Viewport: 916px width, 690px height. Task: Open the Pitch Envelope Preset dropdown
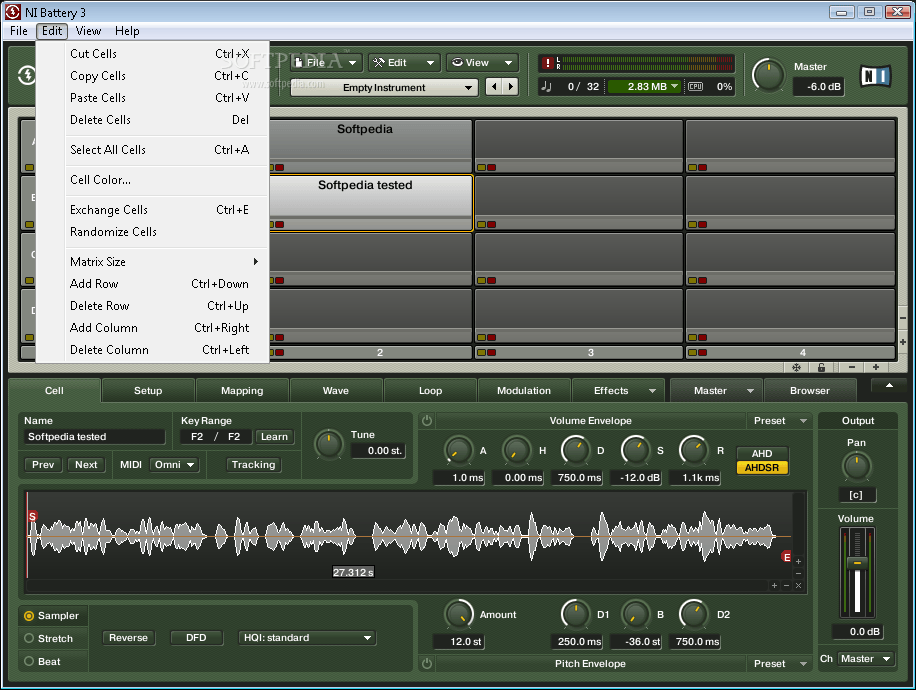pos(780,664)
